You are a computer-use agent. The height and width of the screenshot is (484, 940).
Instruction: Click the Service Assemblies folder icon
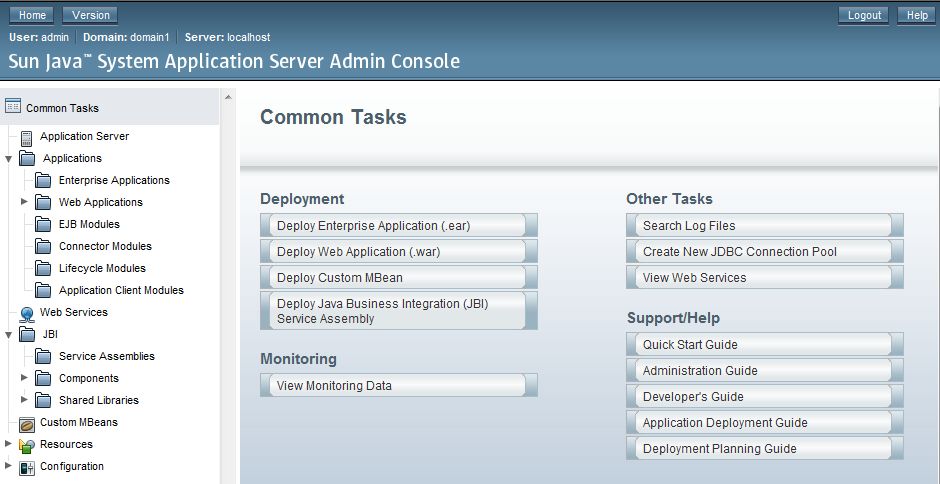coord(43,356)
